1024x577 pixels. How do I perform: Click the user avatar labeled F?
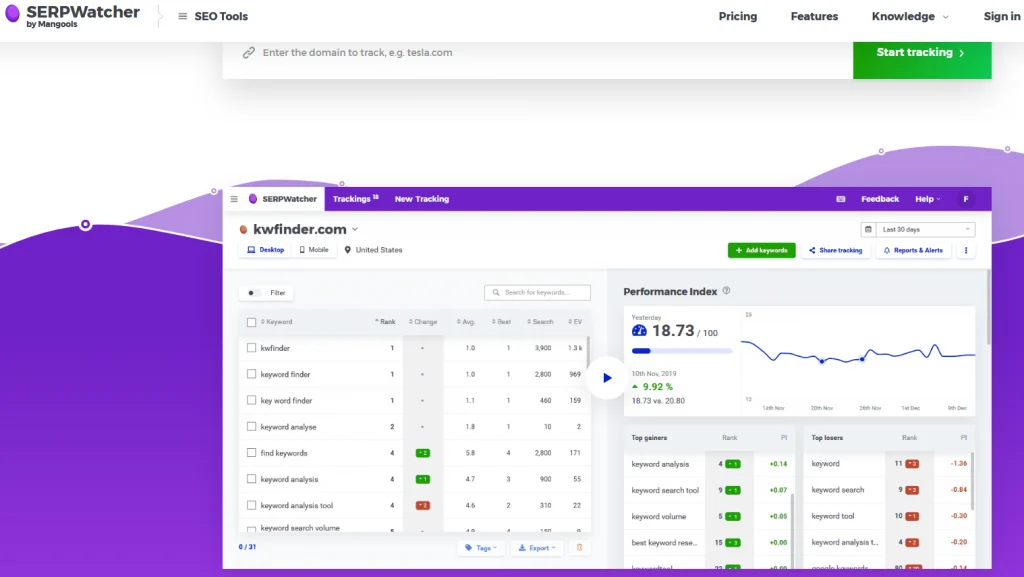point(965,199)
